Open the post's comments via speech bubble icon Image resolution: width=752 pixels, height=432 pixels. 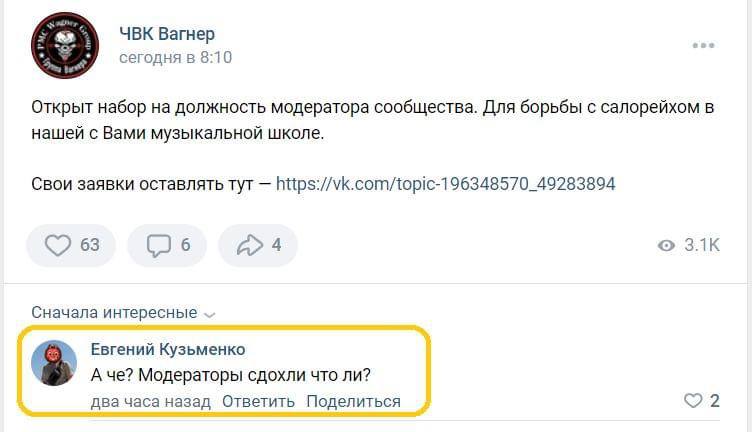click(158, 245)
